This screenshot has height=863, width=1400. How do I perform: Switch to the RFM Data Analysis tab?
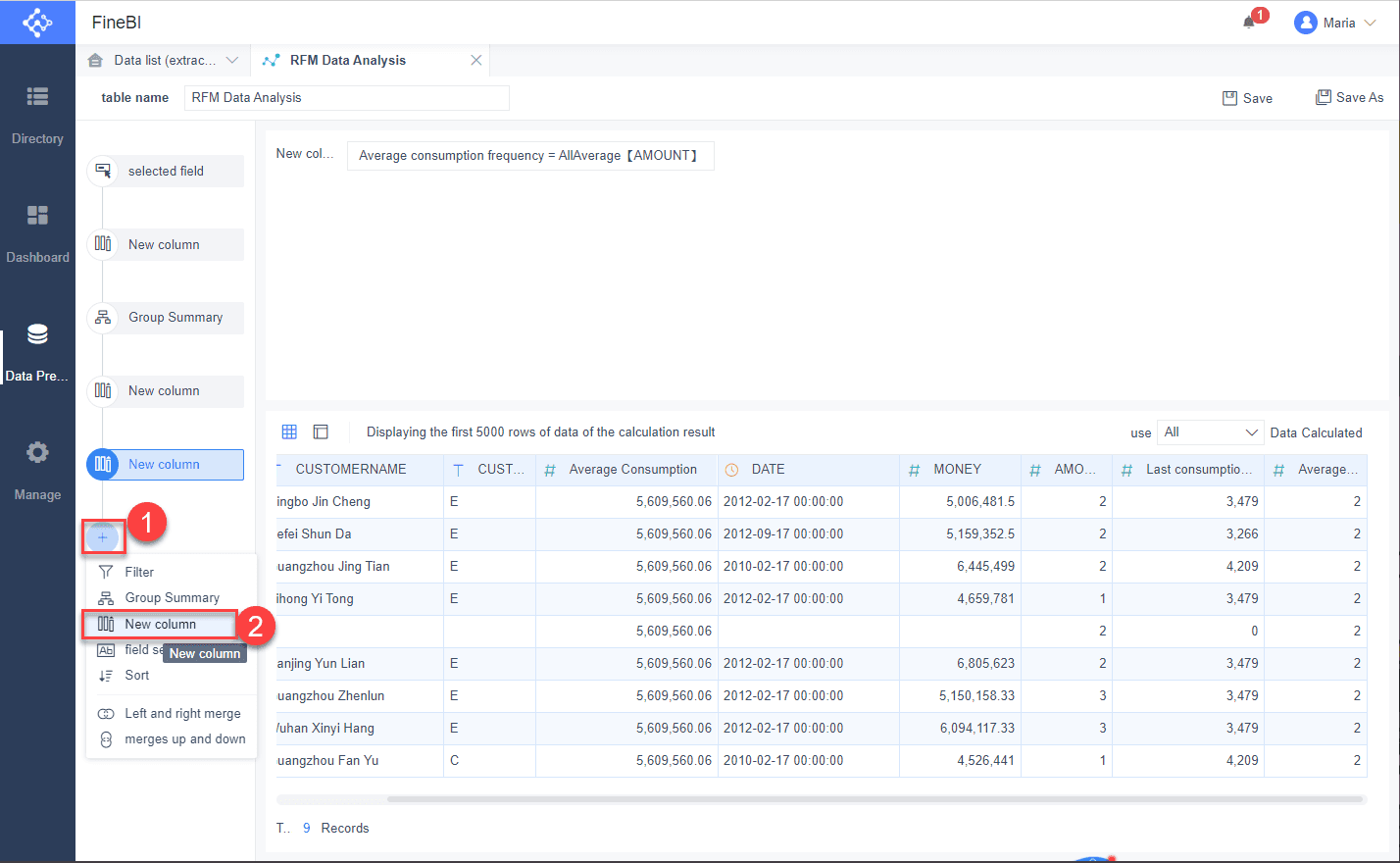(x=370, y=60)
